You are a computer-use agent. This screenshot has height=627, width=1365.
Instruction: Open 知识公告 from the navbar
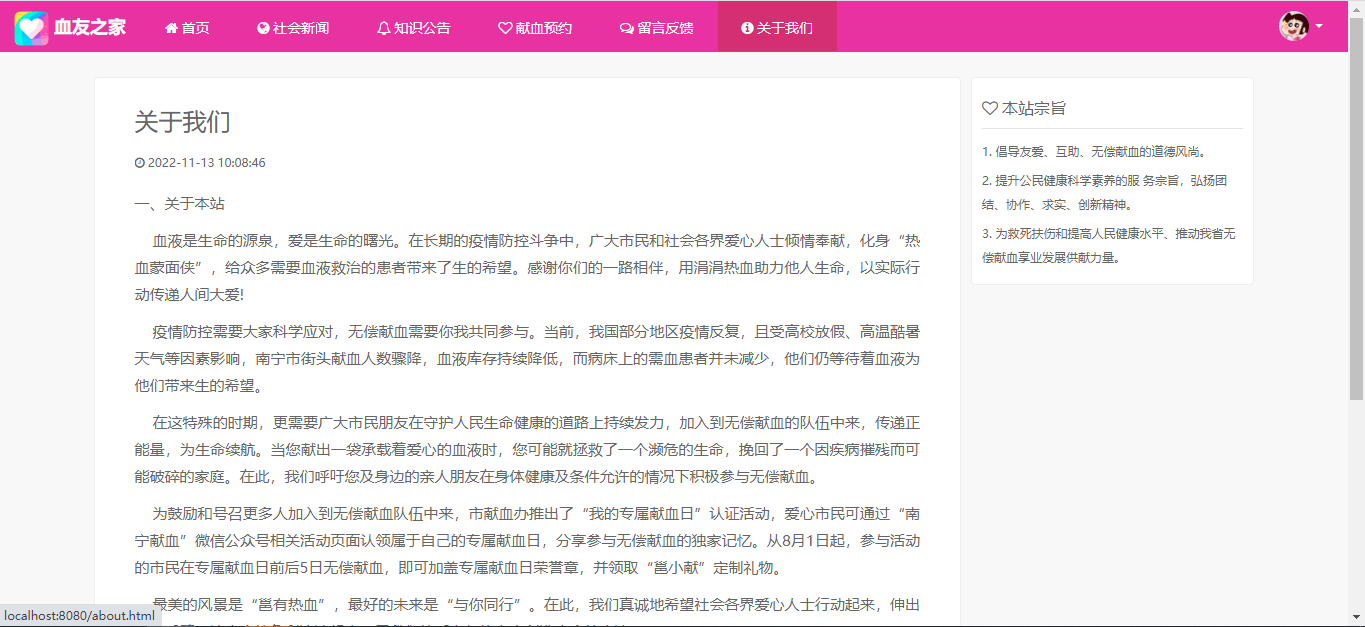414,28
